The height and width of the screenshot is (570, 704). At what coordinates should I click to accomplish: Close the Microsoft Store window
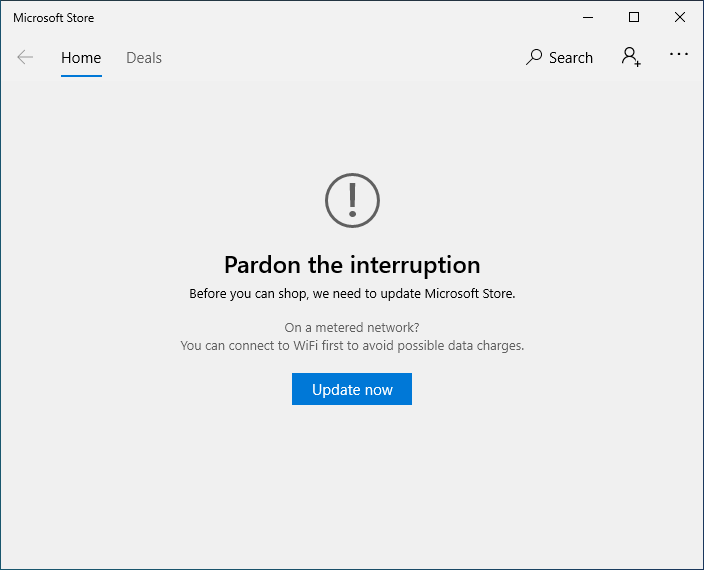point(680,18)
